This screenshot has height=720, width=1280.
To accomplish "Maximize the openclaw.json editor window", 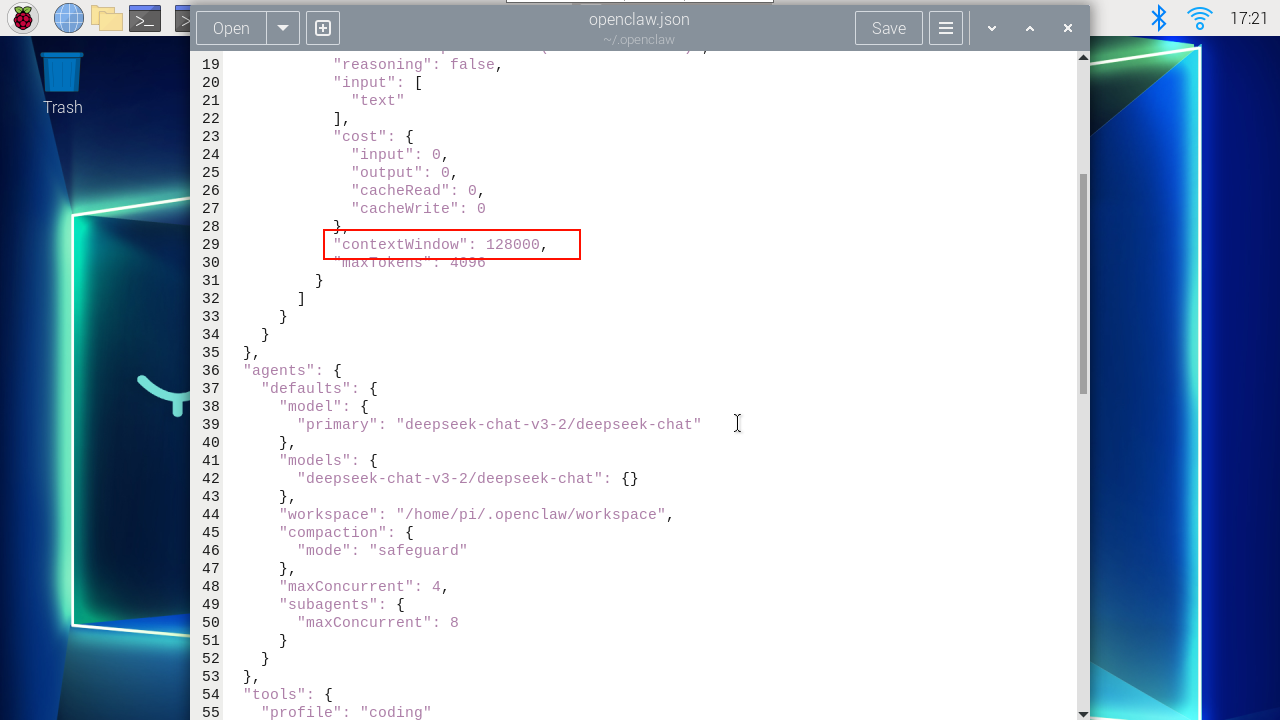I will pyautogui.click(x=1030, y=28).
